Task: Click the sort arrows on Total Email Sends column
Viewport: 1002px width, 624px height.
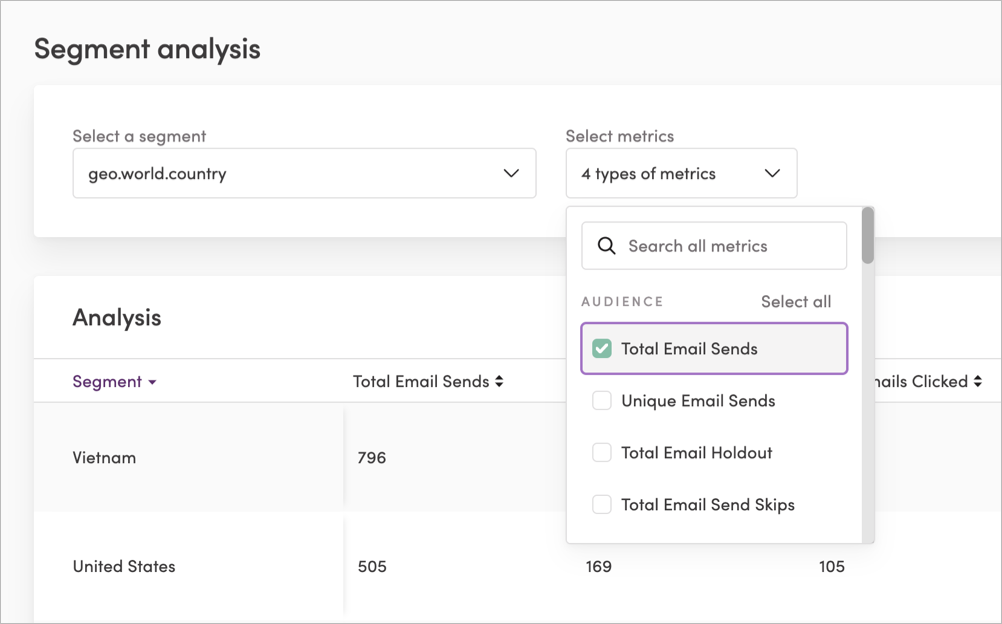Action: coord(498,381)
